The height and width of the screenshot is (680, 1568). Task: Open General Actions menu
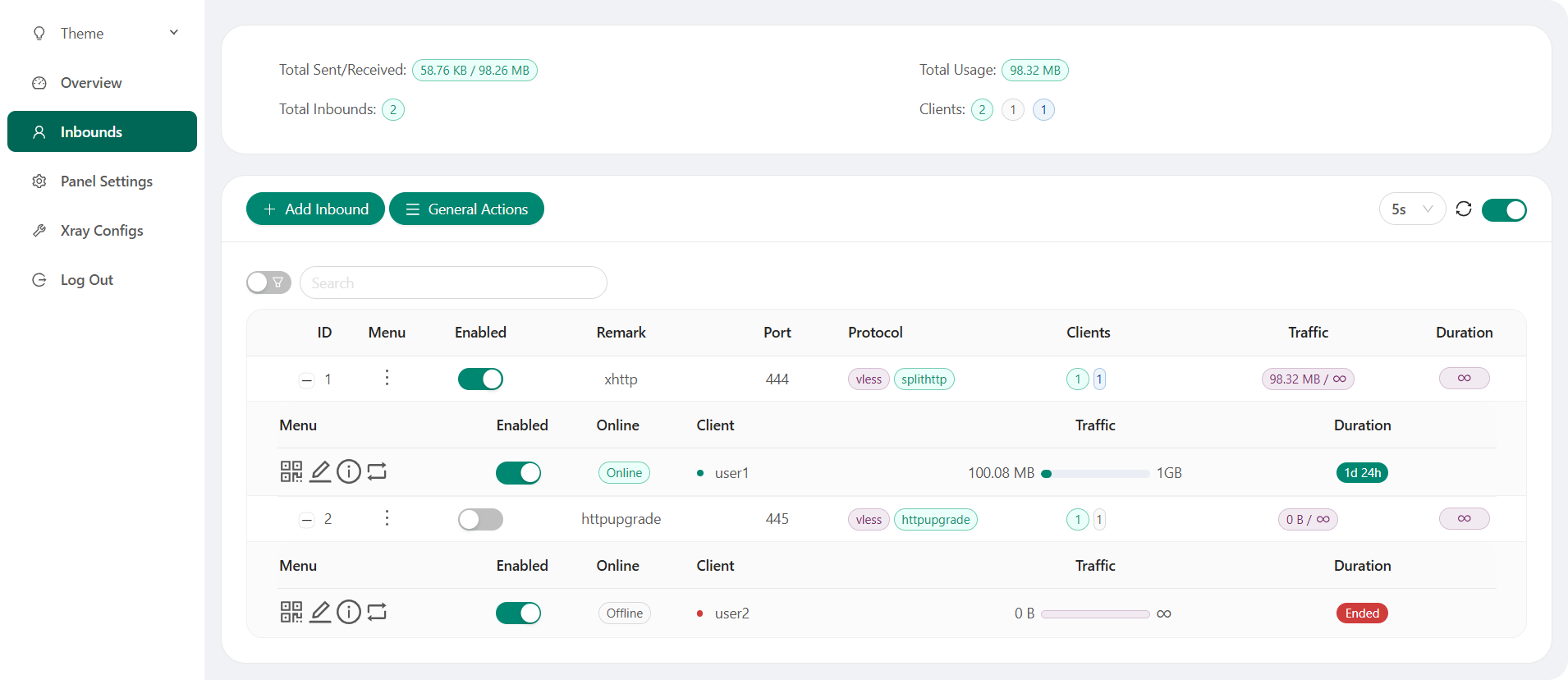click(x=466, y=209)
